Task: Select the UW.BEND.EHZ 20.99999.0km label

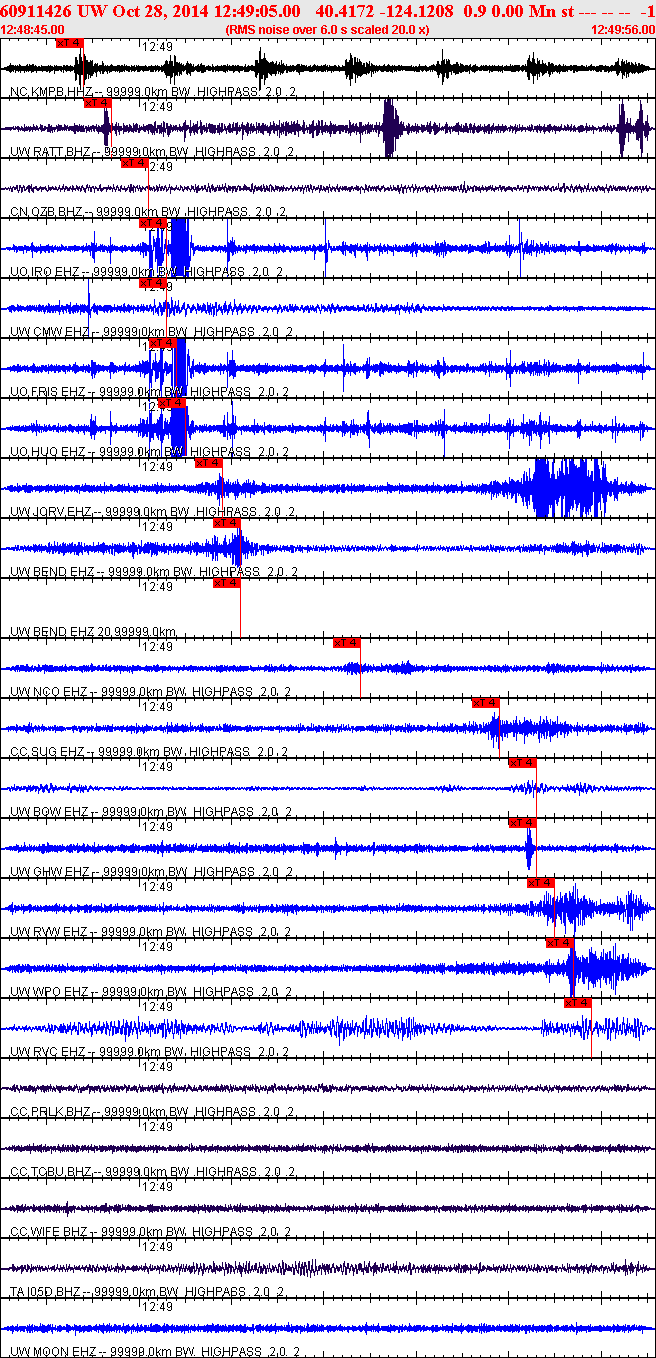Action: (93, 632)
